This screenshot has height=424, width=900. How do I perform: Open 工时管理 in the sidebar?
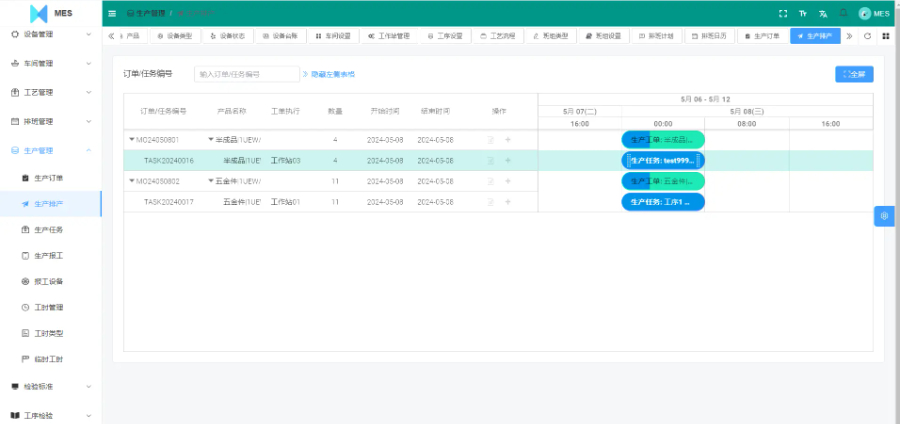[49, 308]
